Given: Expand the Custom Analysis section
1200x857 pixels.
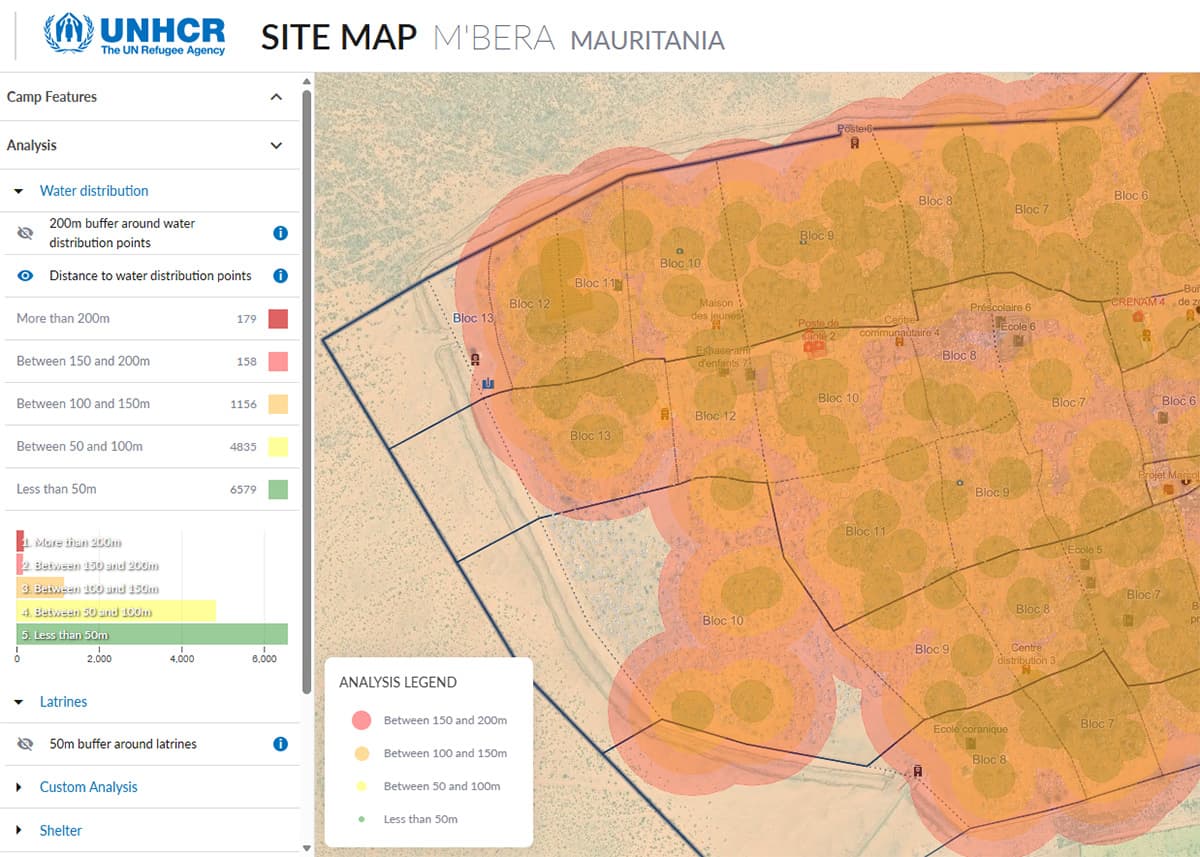Looking at the screenshot, I should 88,787.
